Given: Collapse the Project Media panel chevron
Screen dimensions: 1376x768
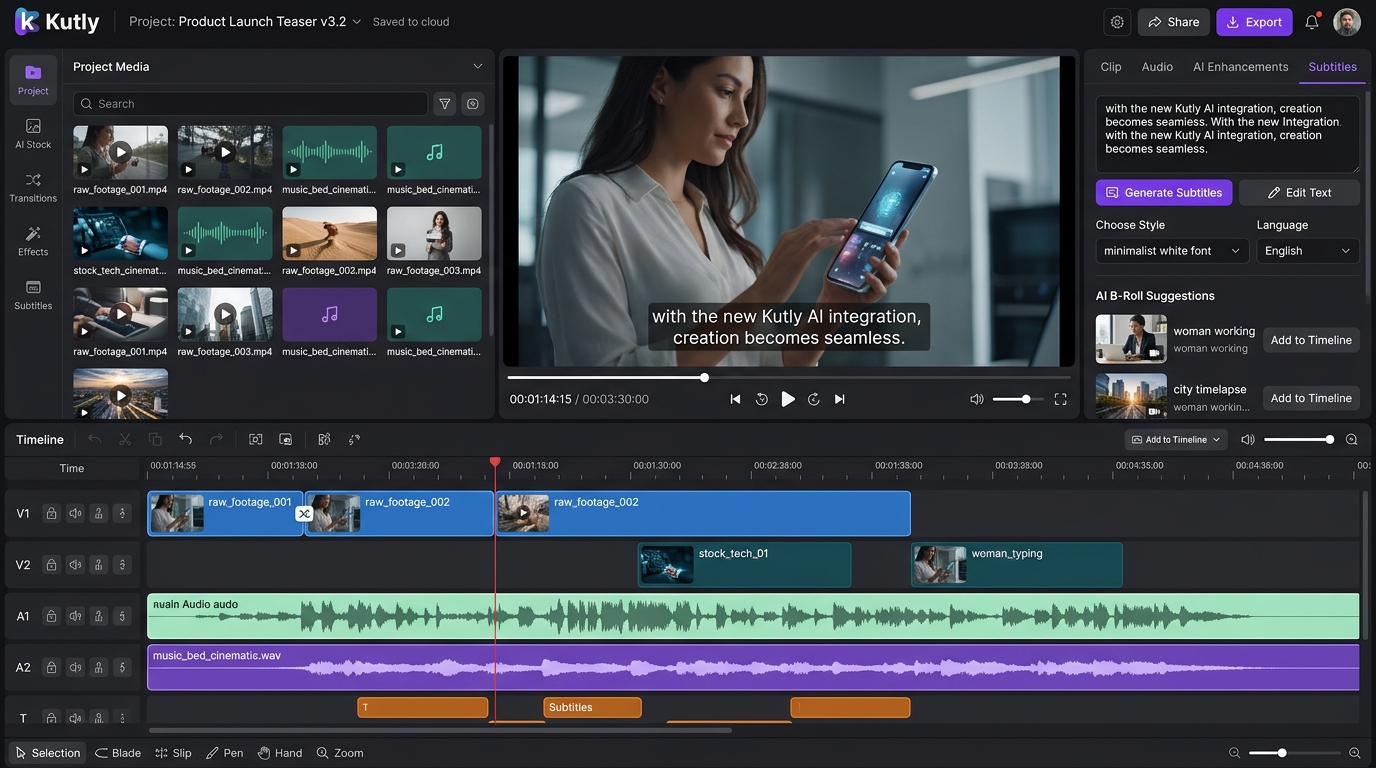Looking at the screenshot, I should [x=478, y=66].
